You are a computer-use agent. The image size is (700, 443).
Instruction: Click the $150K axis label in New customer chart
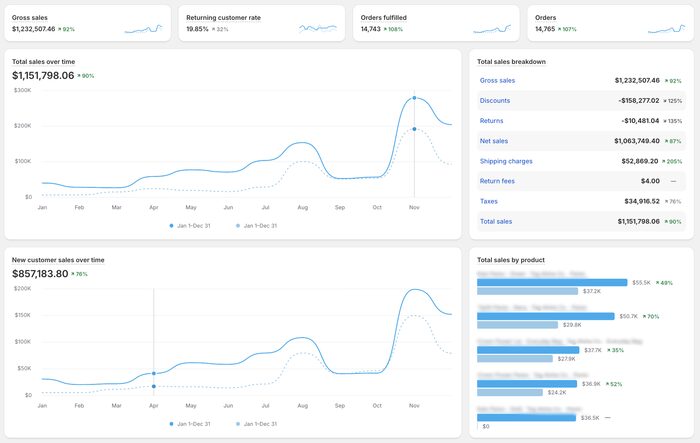coord(22,315)
